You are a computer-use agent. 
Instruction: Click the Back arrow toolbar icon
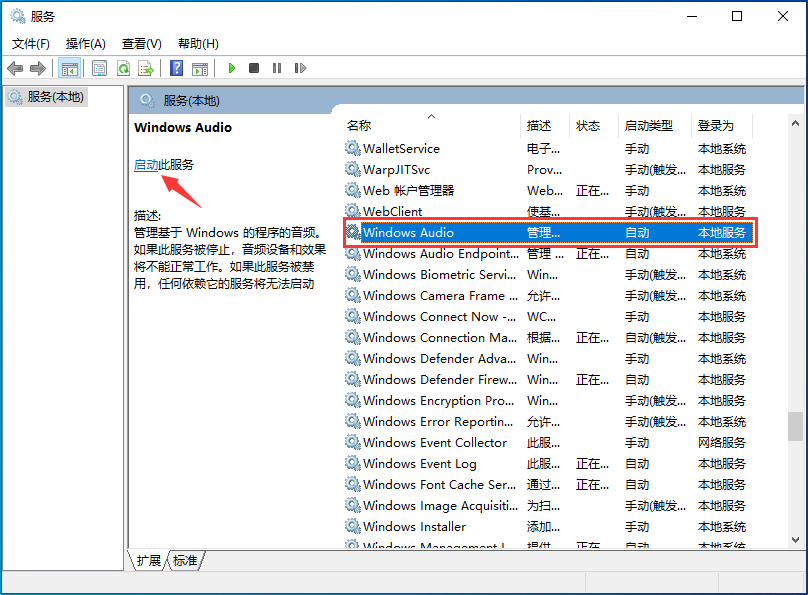point(15,68)
